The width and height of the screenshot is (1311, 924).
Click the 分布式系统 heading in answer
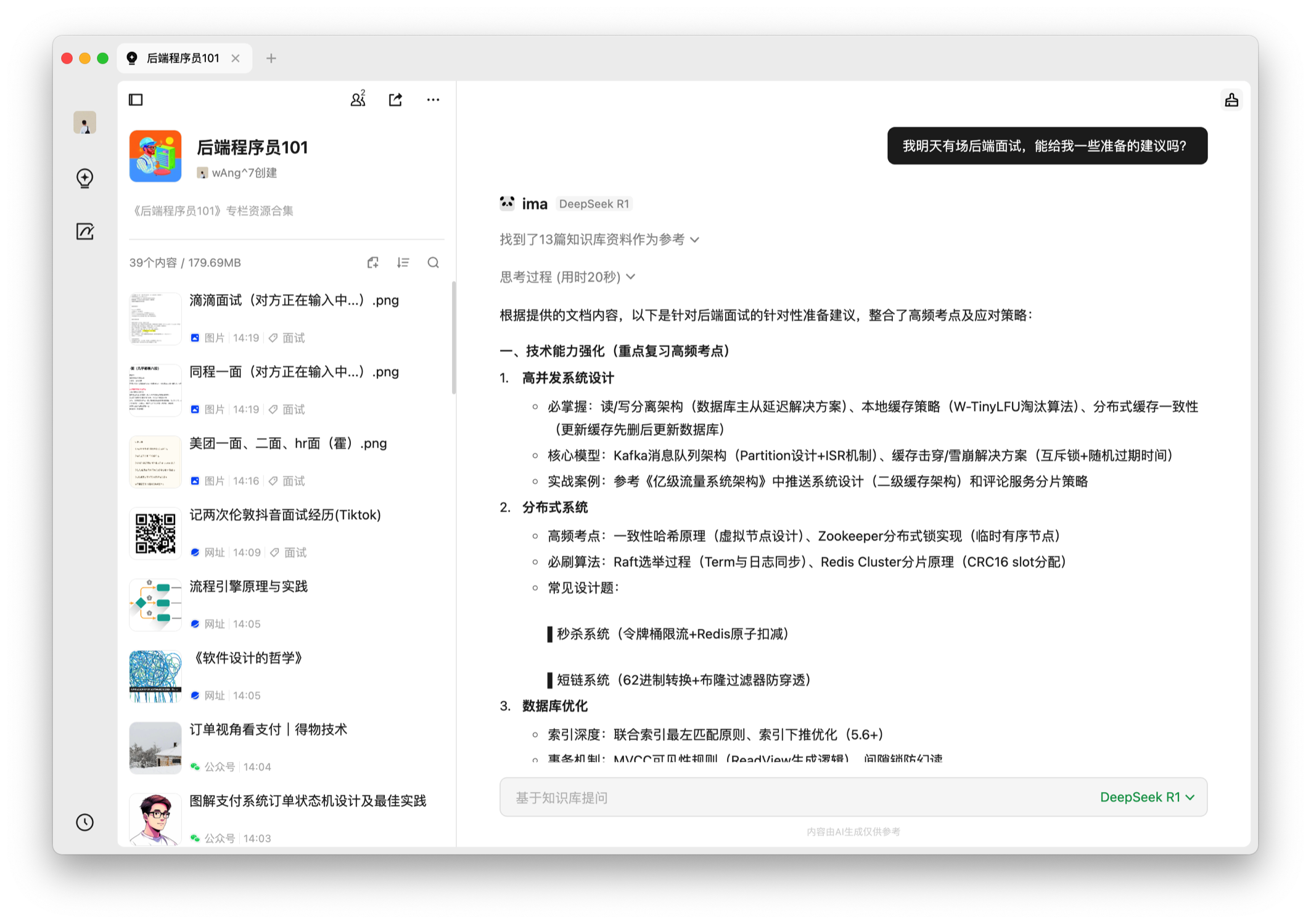(x=555, y=507)
